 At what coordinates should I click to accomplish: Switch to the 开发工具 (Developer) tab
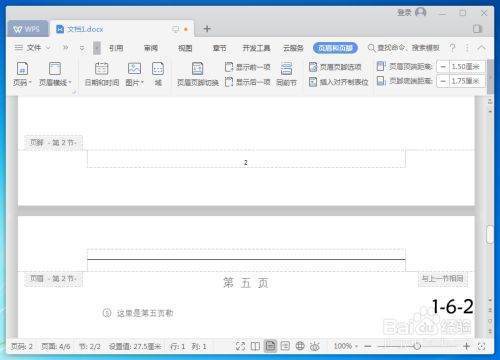(x=256, y=48)
